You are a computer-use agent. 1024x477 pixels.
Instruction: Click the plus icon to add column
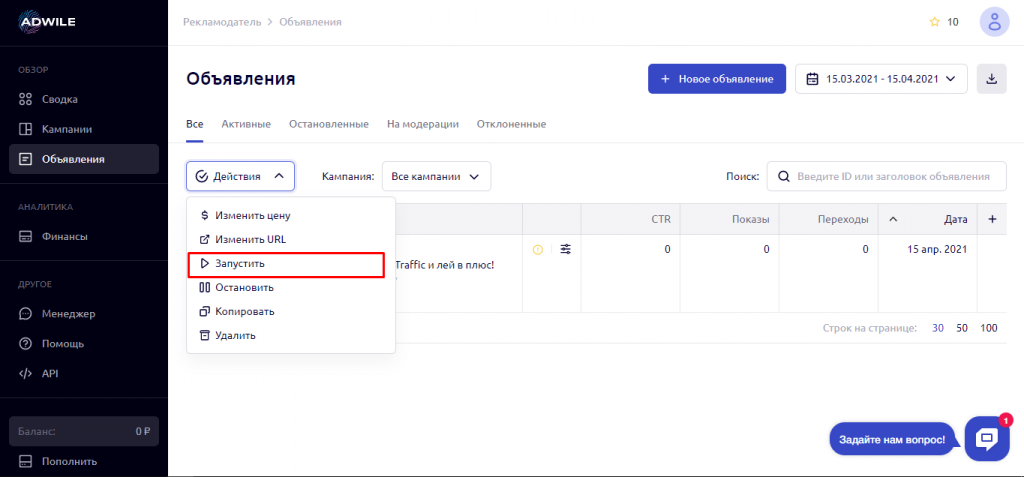(x=992, y=219)
